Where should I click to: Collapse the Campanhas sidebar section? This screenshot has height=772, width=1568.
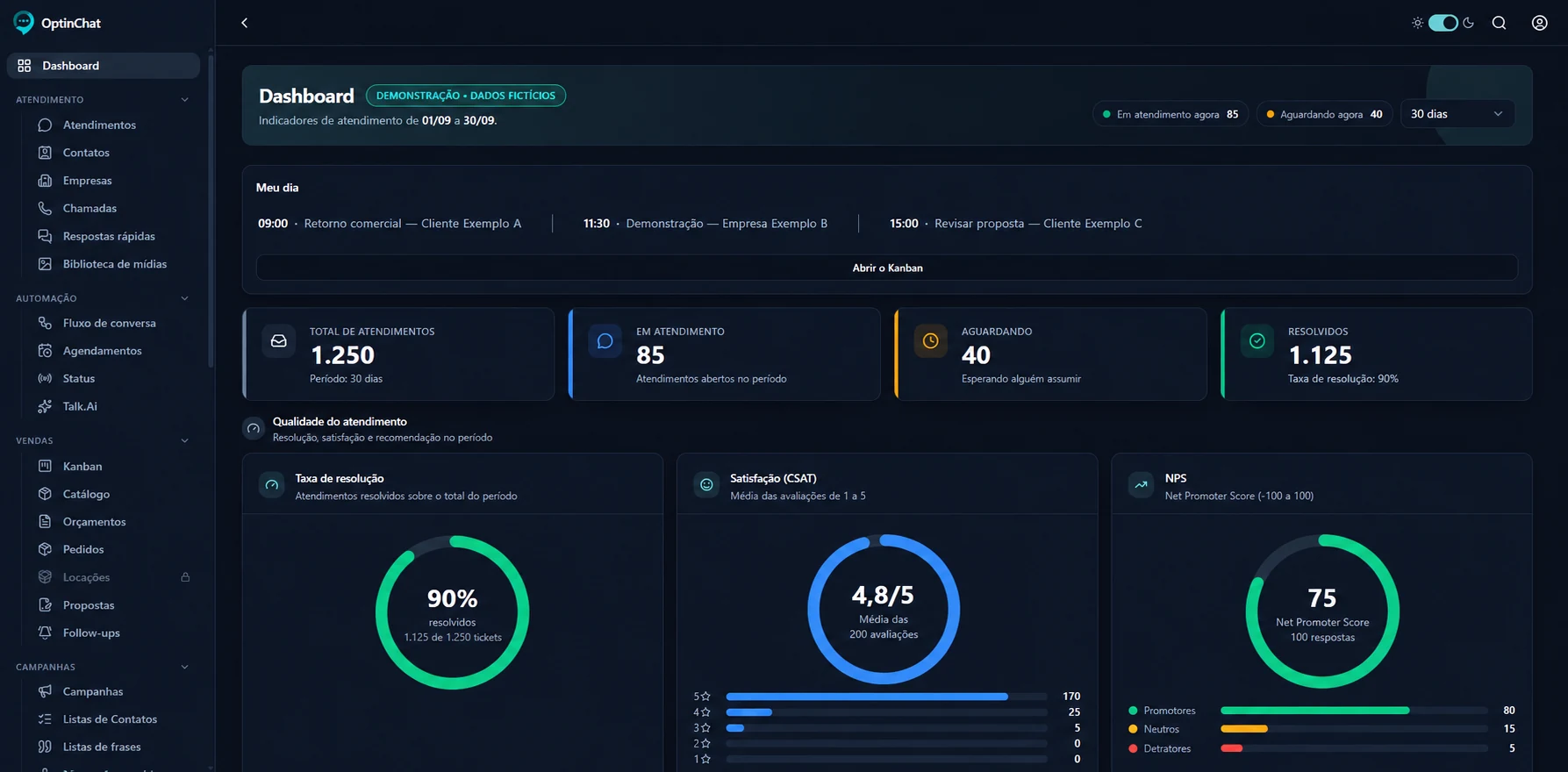[x=184, y=667]
